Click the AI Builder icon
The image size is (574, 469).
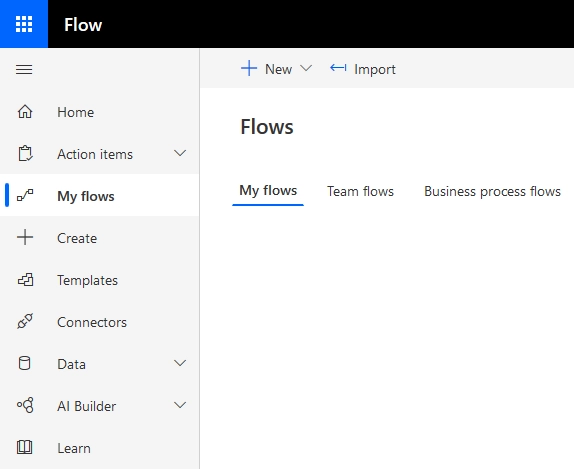point(25,405)
